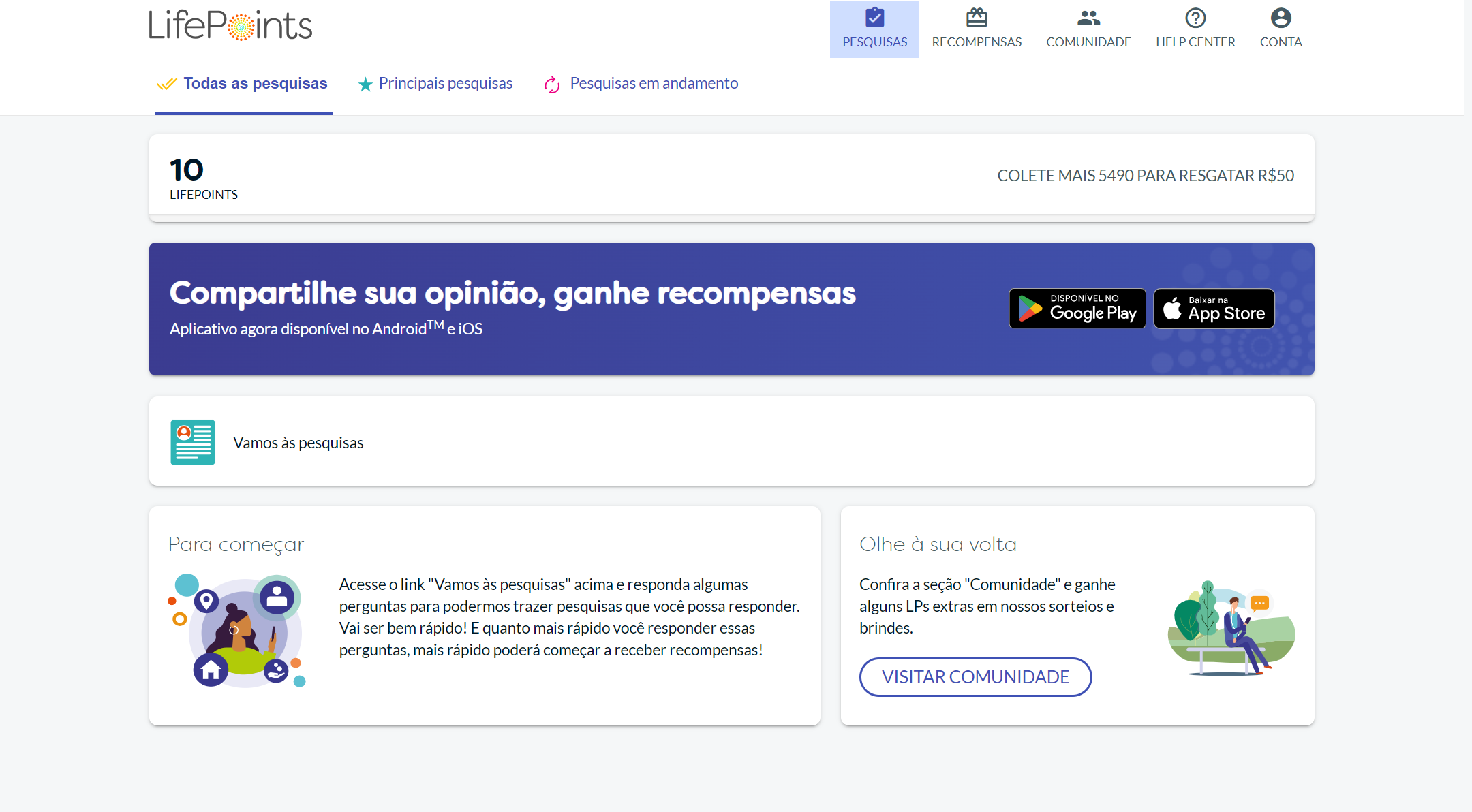The width and height of the screenshot is (1472, 812).
Task: Select the Todas as pesquisas tab
Action: click(255, 83)
